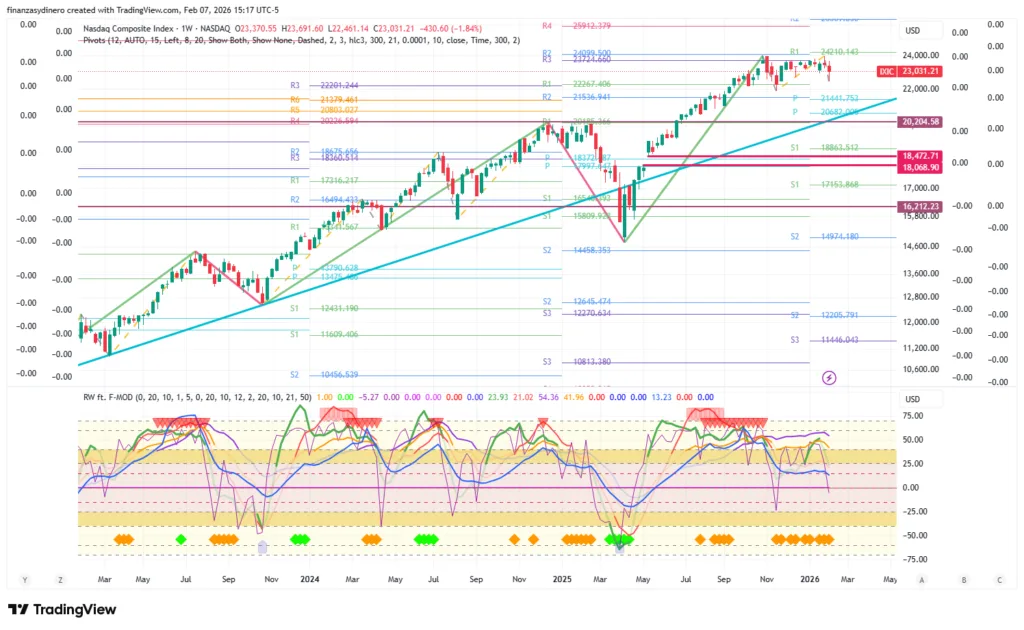Click the Z scale button
The image size is (1024, 630).
[x=60, y=579]
